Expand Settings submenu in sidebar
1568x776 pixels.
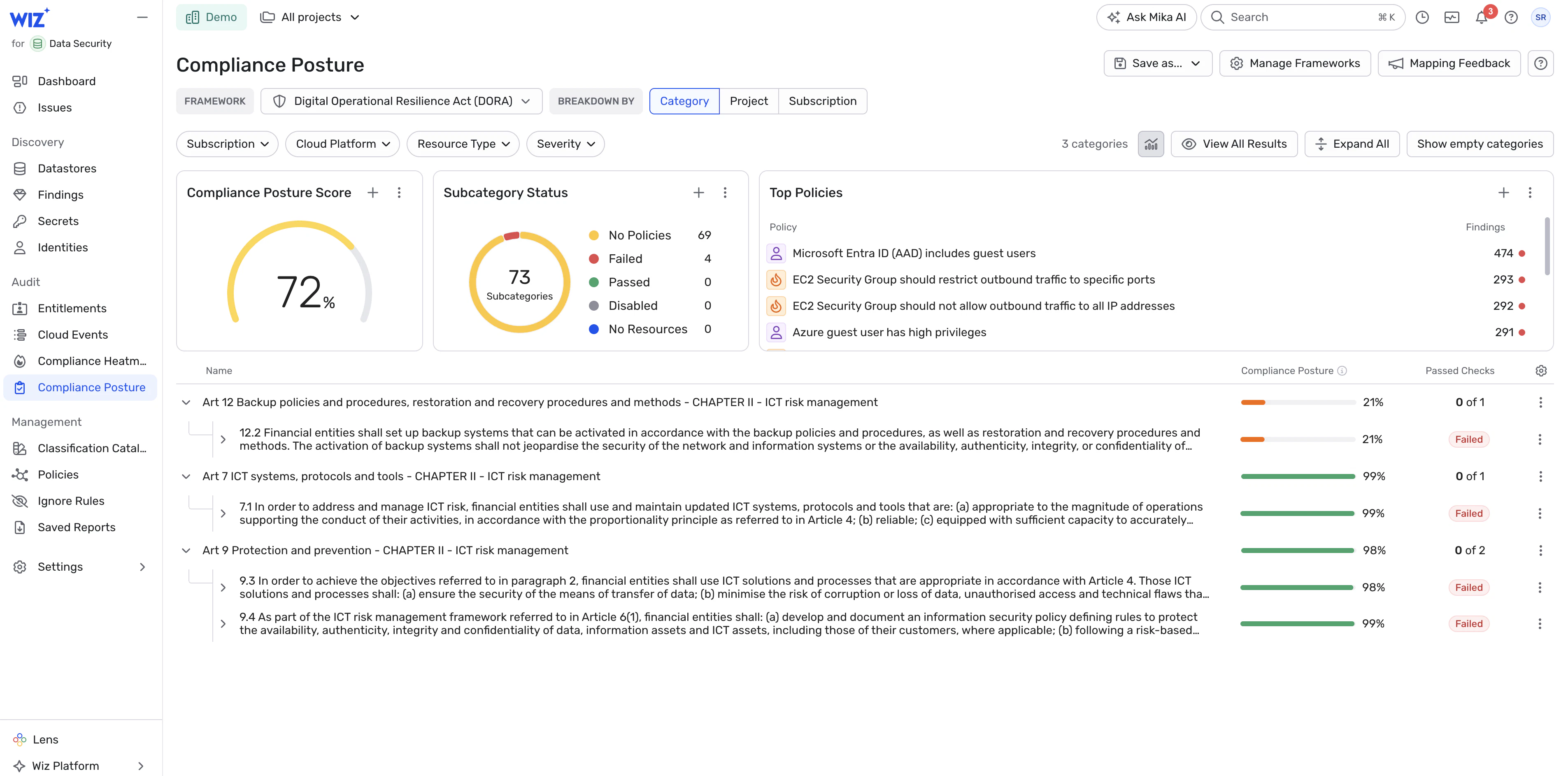click(142, 567)
